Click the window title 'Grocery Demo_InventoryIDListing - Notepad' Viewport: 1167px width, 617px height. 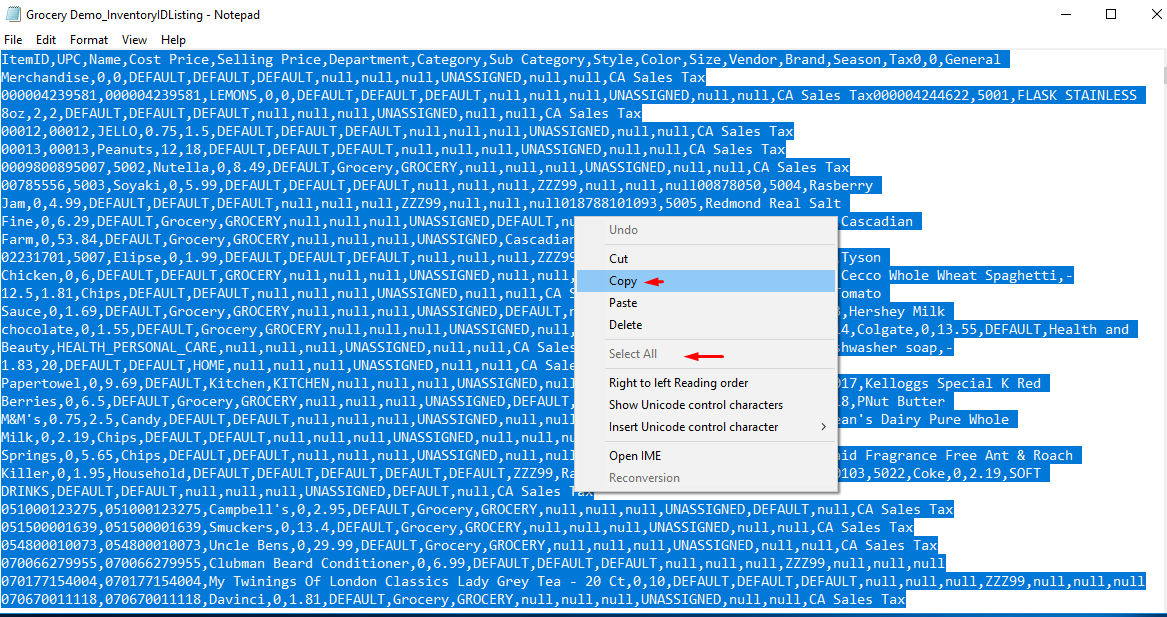click(143, 14)
